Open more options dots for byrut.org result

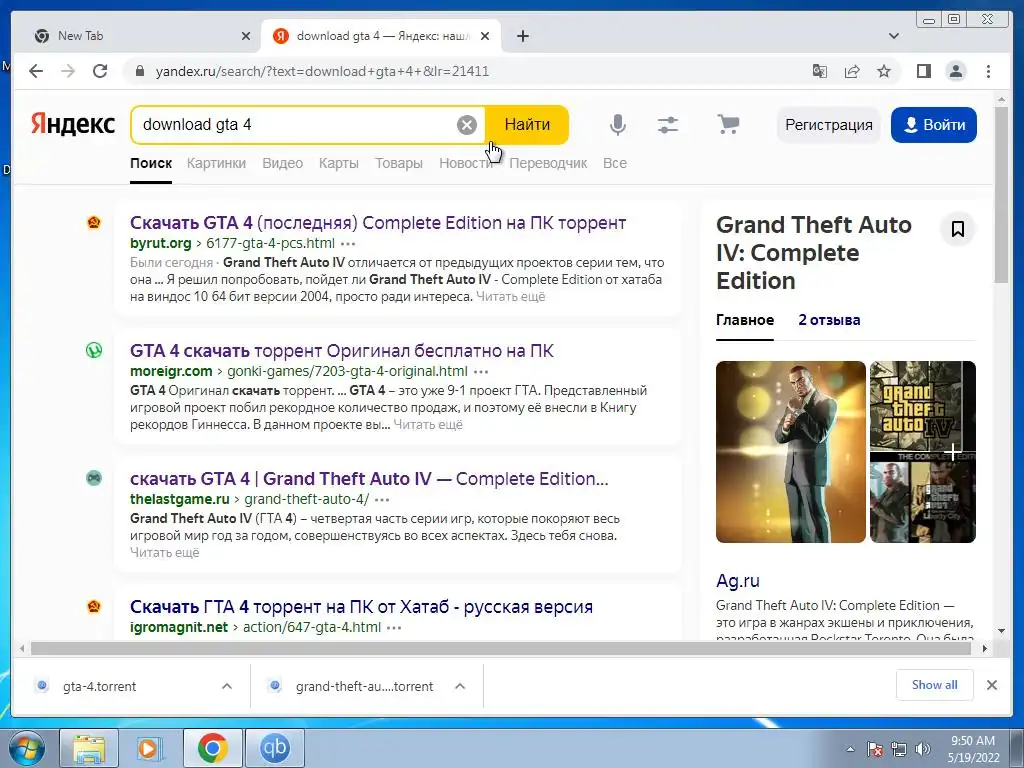click(x=348, y=244)
